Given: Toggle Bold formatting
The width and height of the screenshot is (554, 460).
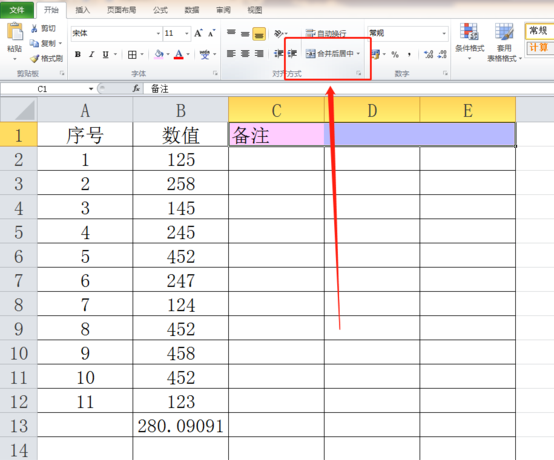Looking at the screenshot, I should coord(78,54).
